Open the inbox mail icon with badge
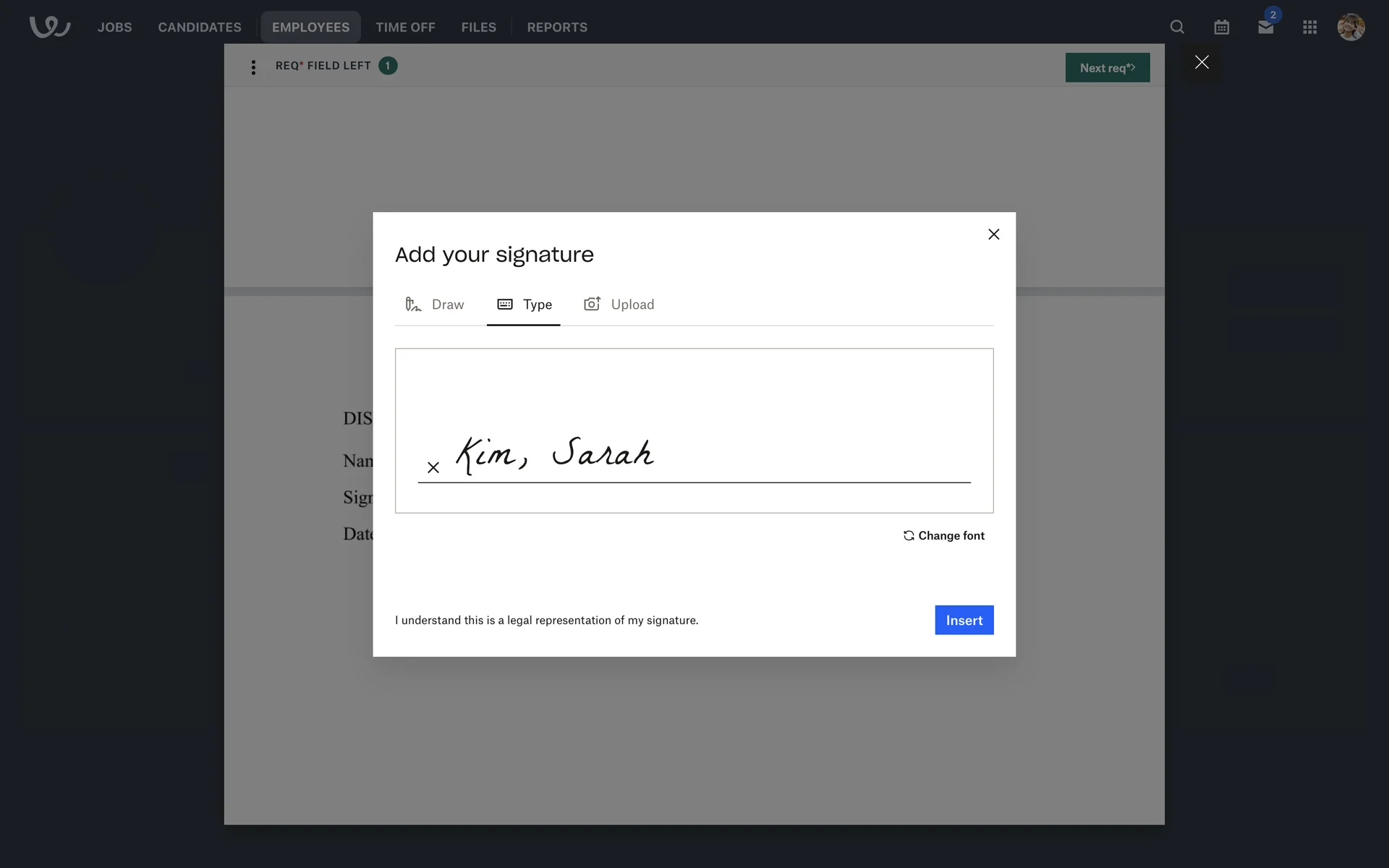1389x868 pixels. (x=1265, y=27)
